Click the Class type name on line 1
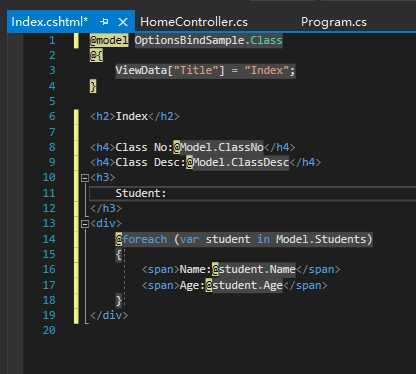Screen dimensions: 416x374 (266, 40)
